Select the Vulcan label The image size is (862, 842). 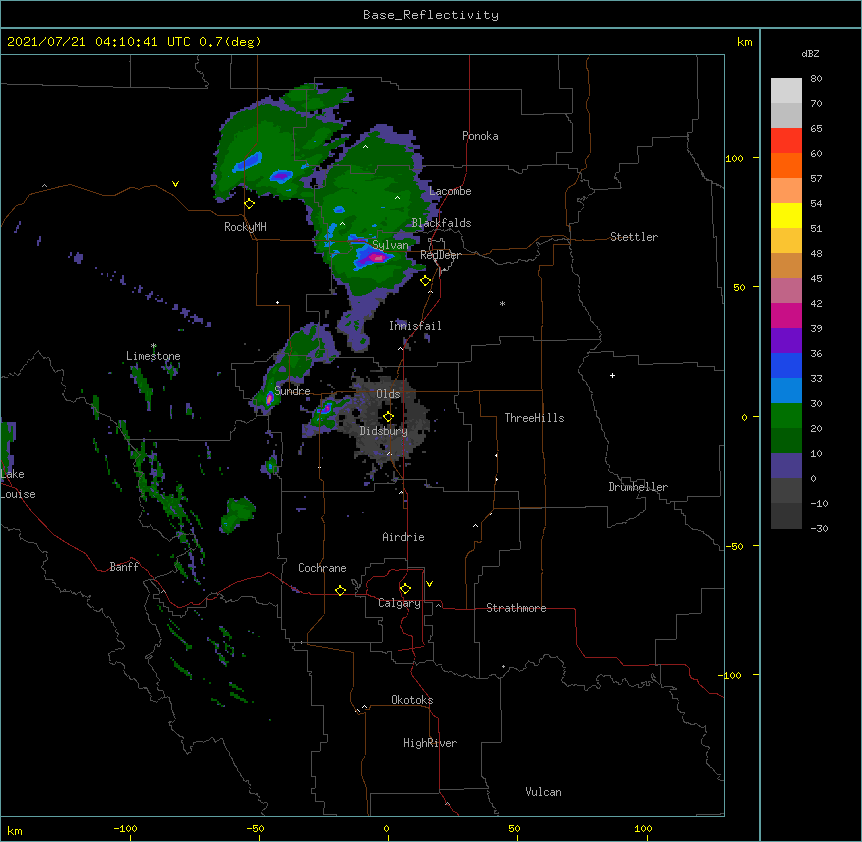pyautogui.click(x=543, y=792)
